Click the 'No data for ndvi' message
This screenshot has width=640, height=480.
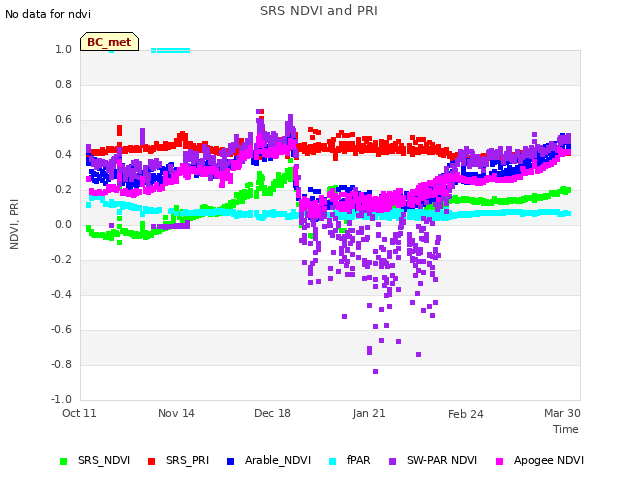tap(48, 14)
